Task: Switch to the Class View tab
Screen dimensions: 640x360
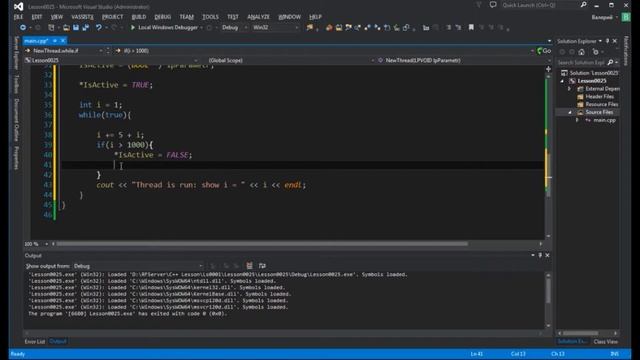Action: [x=605, y=341]
